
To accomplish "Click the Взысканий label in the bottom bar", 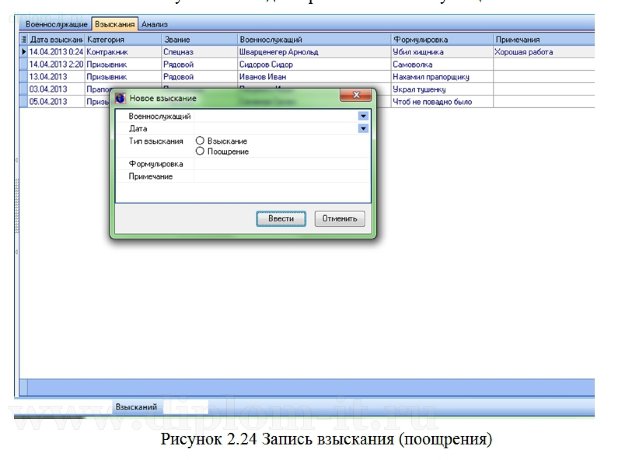I will click(136, 407).
